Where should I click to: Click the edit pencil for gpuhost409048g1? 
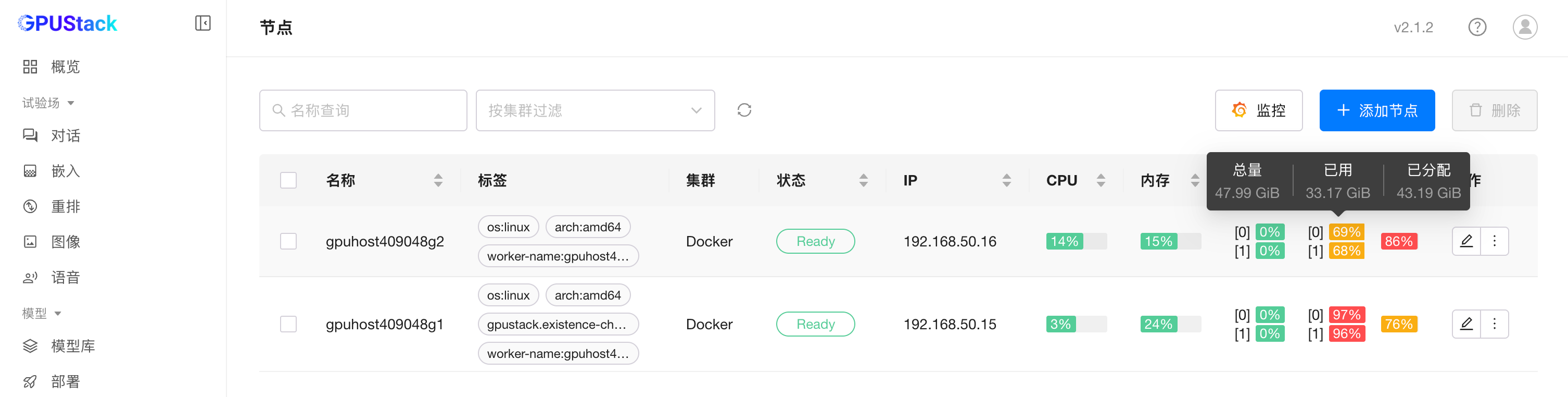coord(1466,324)
